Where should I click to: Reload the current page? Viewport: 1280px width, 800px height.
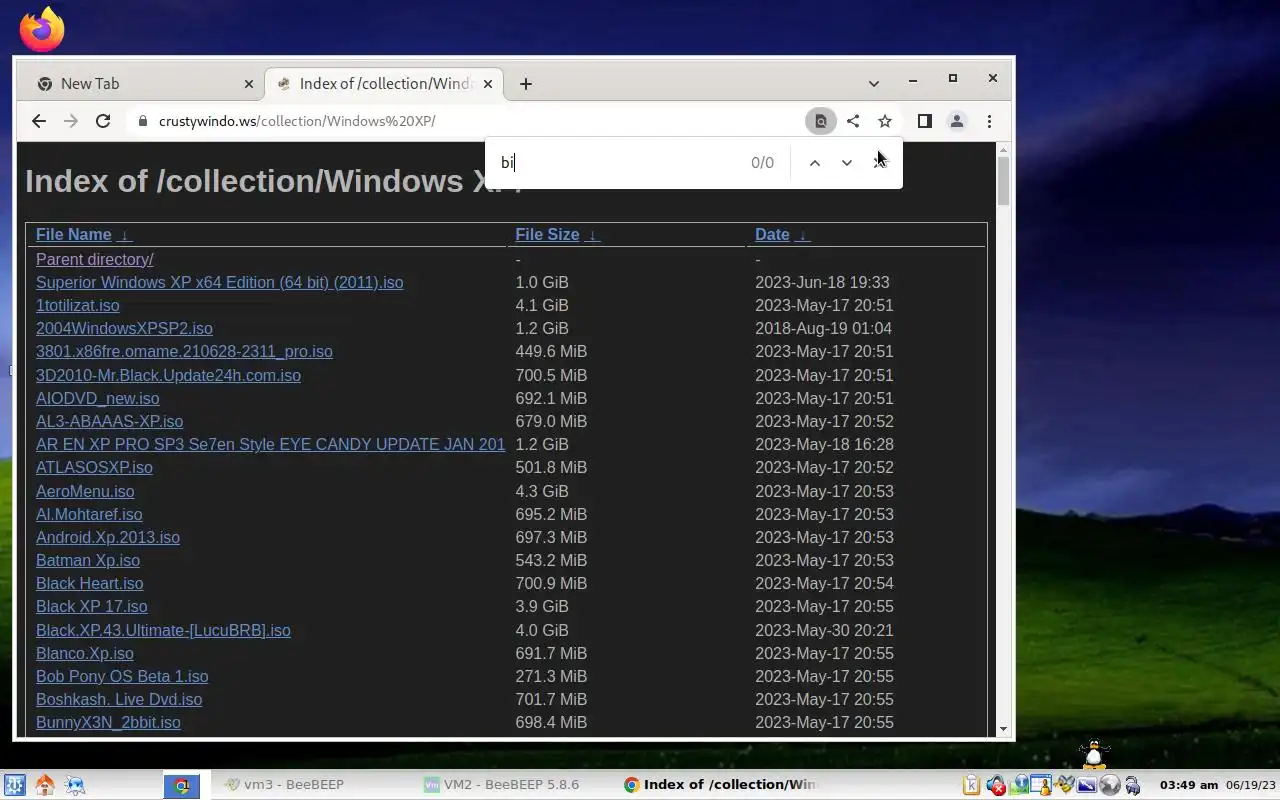click(103, 121)
